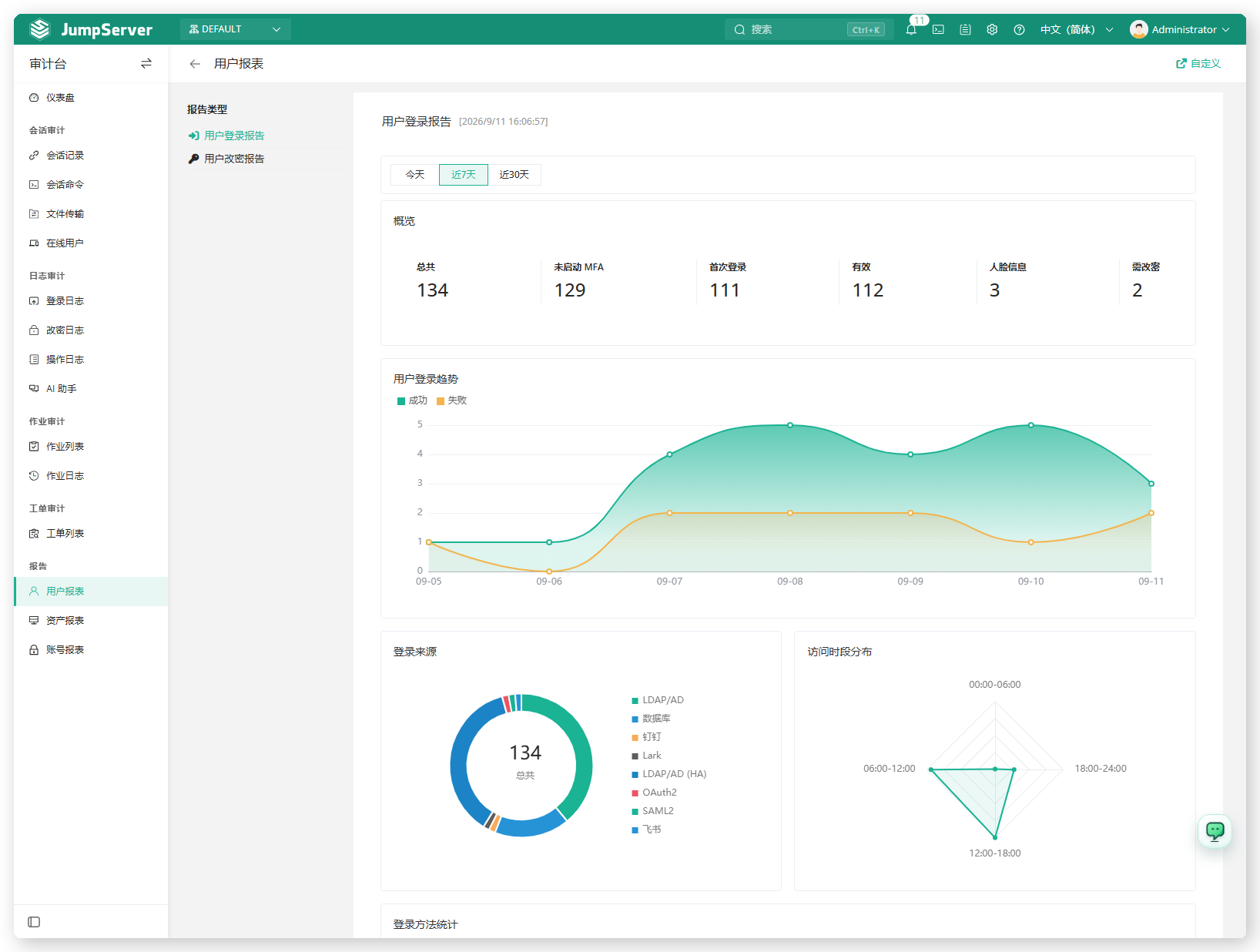Expand the Administrator user menu
Screen dimensions: 1260x952
pyautogui.click(x=1180, y=29)
